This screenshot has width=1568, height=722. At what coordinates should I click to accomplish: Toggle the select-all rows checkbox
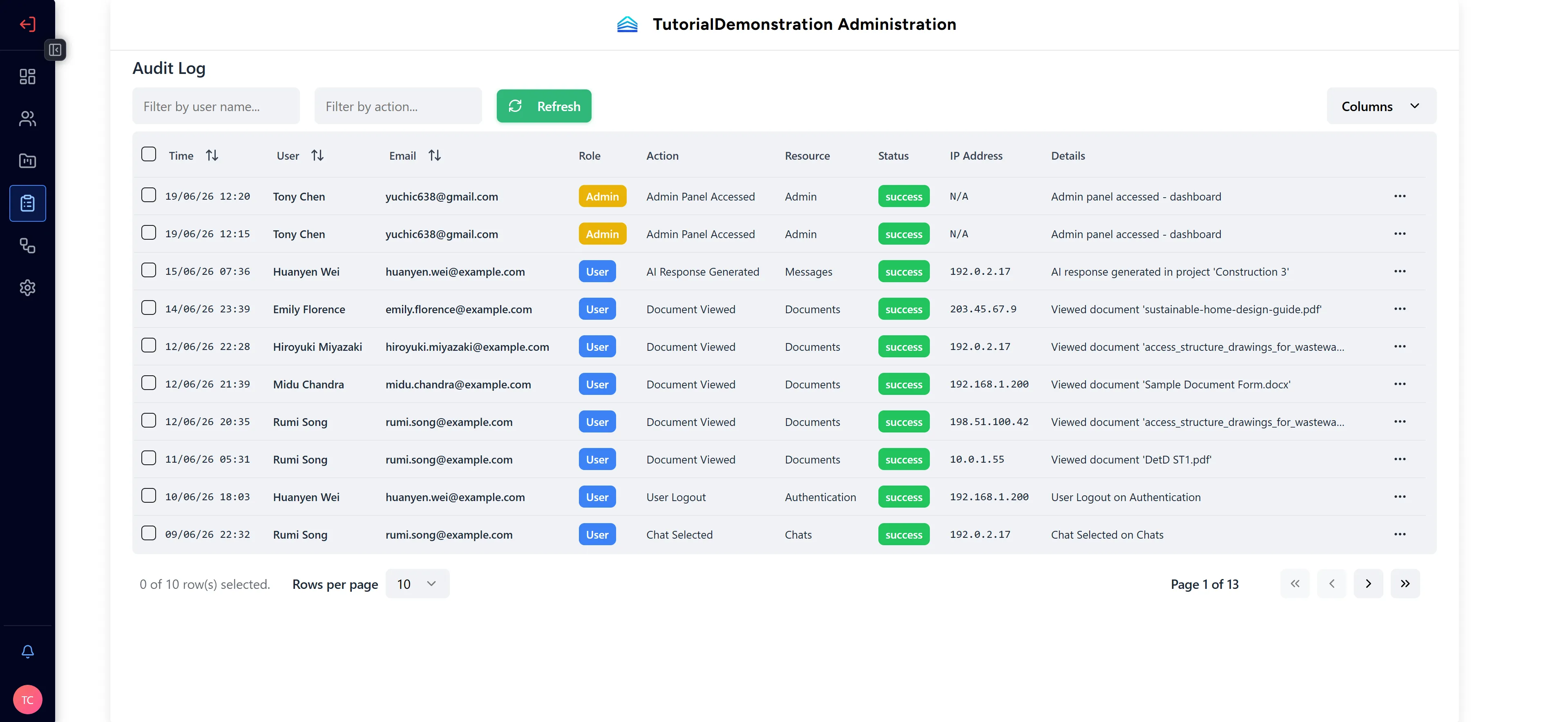tap(149, 154)
